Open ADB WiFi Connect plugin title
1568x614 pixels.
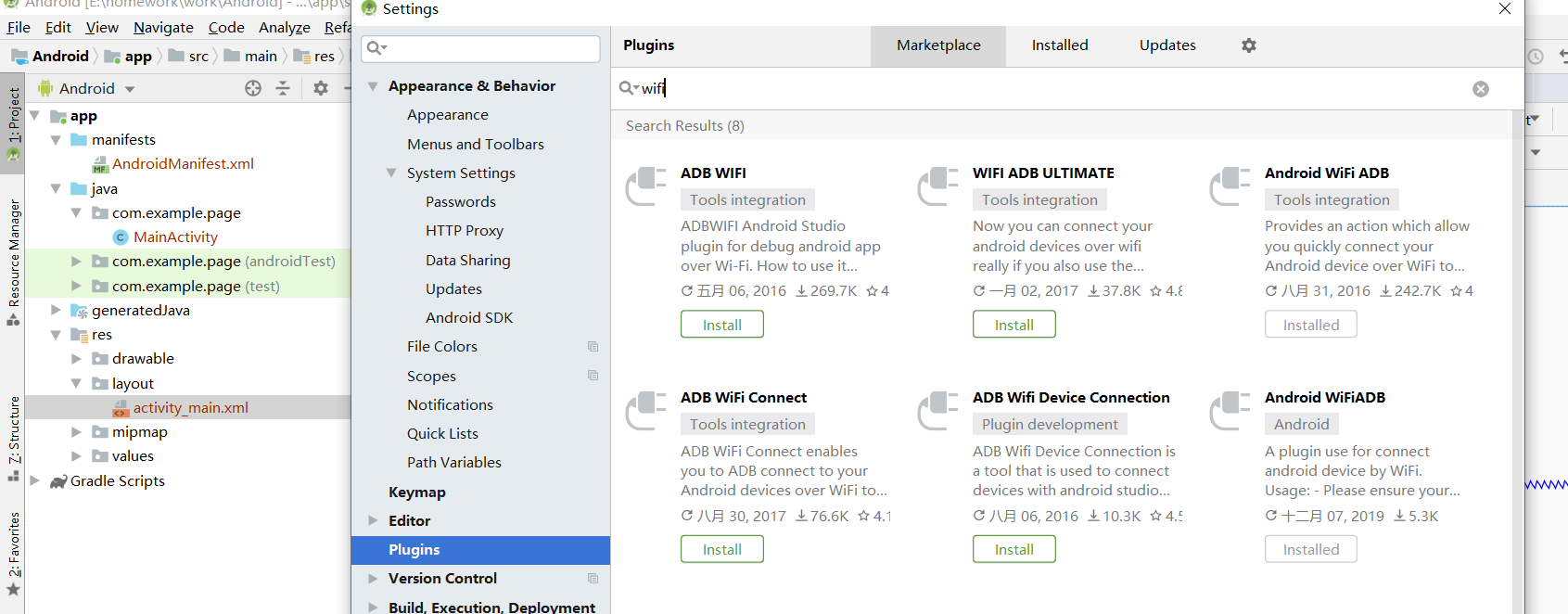point(744,398)
